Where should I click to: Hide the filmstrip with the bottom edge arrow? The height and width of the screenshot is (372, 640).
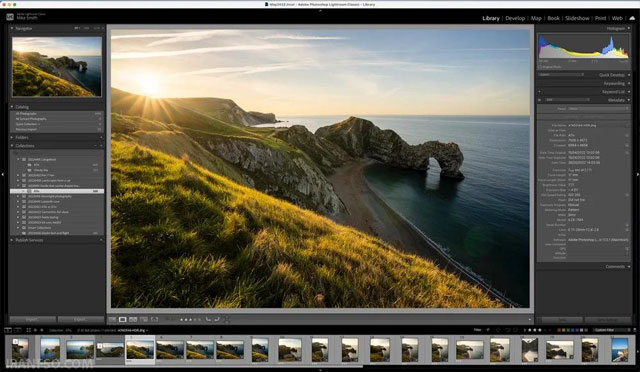[320, 370]
